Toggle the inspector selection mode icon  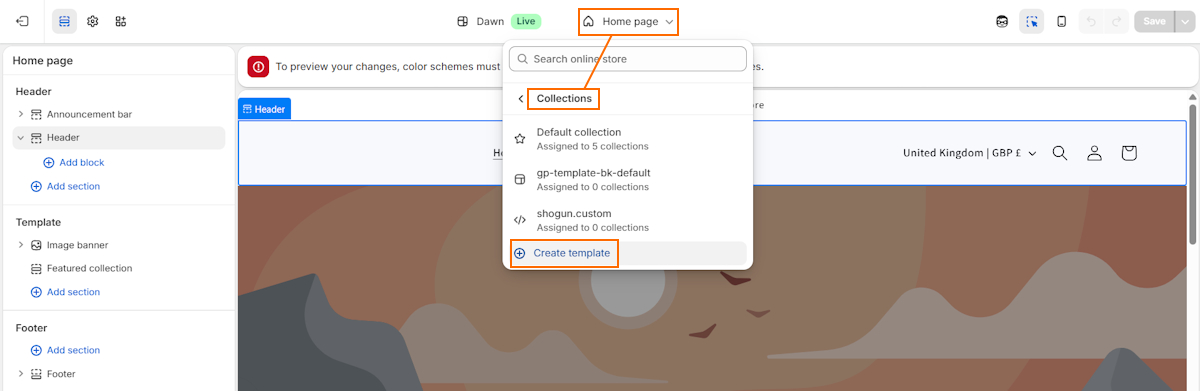[x=1032, y=21]
